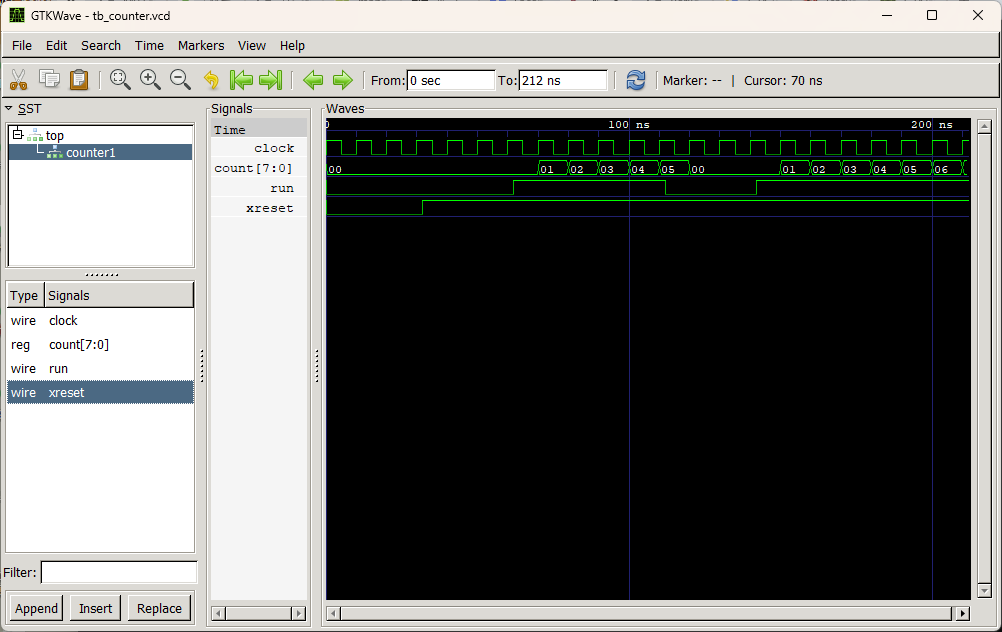Click the Paste traces clipboard icon
The height and width of the screenshot is (632, 1002).
(x=79, y=80)
